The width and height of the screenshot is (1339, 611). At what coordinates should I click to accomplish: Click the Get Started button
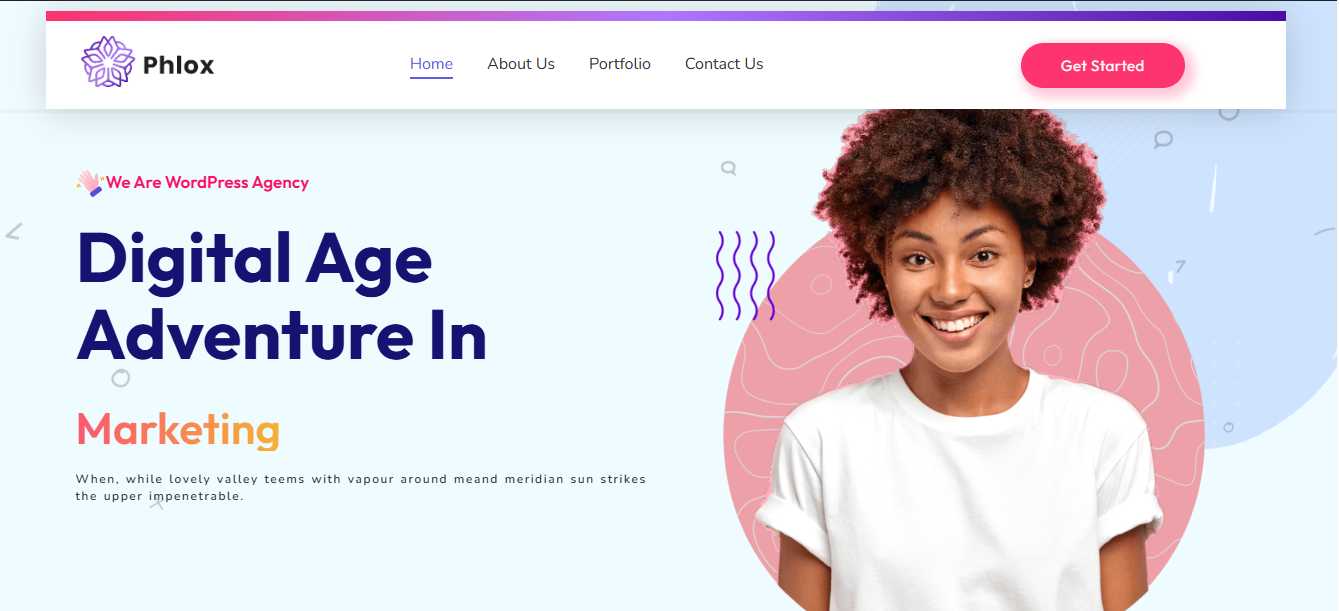[1102, 66]
